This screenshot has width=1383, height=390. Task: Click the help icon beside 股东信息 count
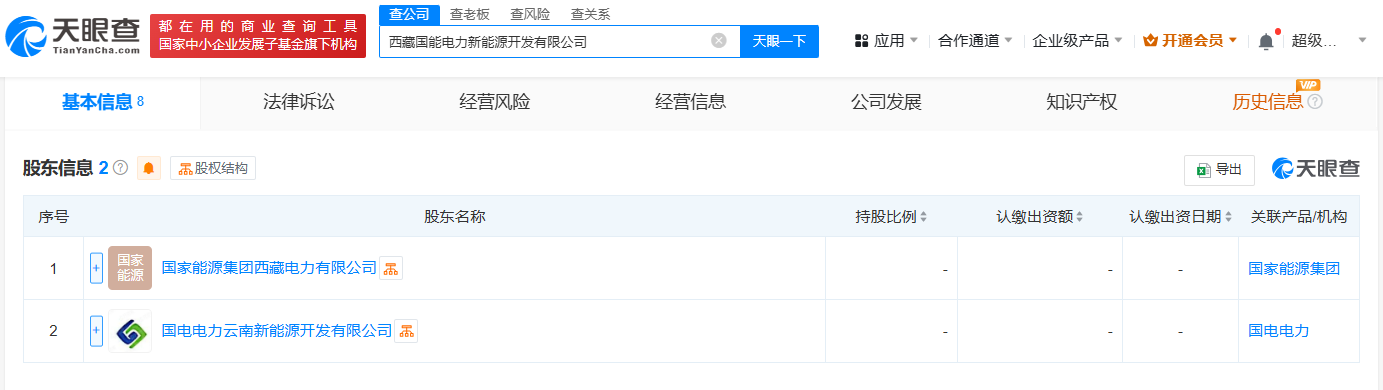point(120,168)
